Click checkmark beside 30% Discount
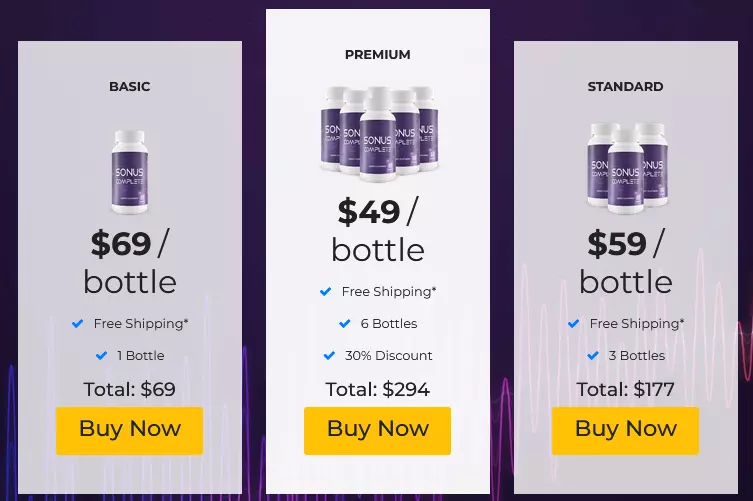This screenshot has height=501, width=753. click(329, 356)
